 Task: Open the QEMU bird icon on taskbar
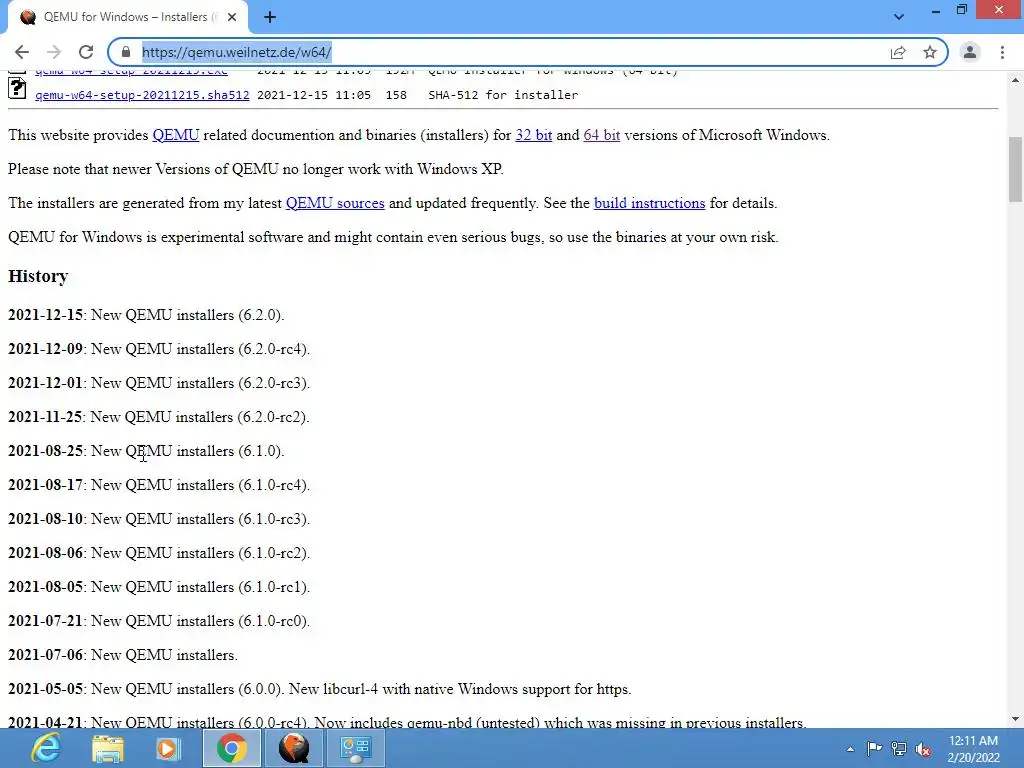tap(294, 748)
